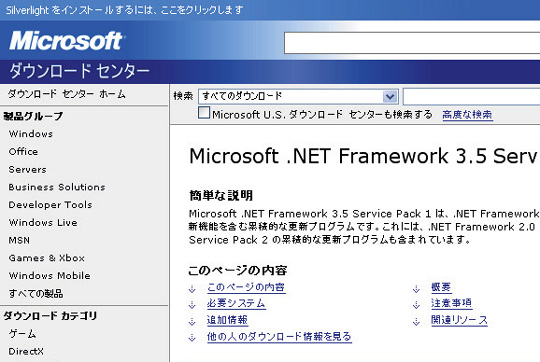The width and height of the screenshot is (540, 362).
Task: Open the Office product group
Action: coord(23,152)
